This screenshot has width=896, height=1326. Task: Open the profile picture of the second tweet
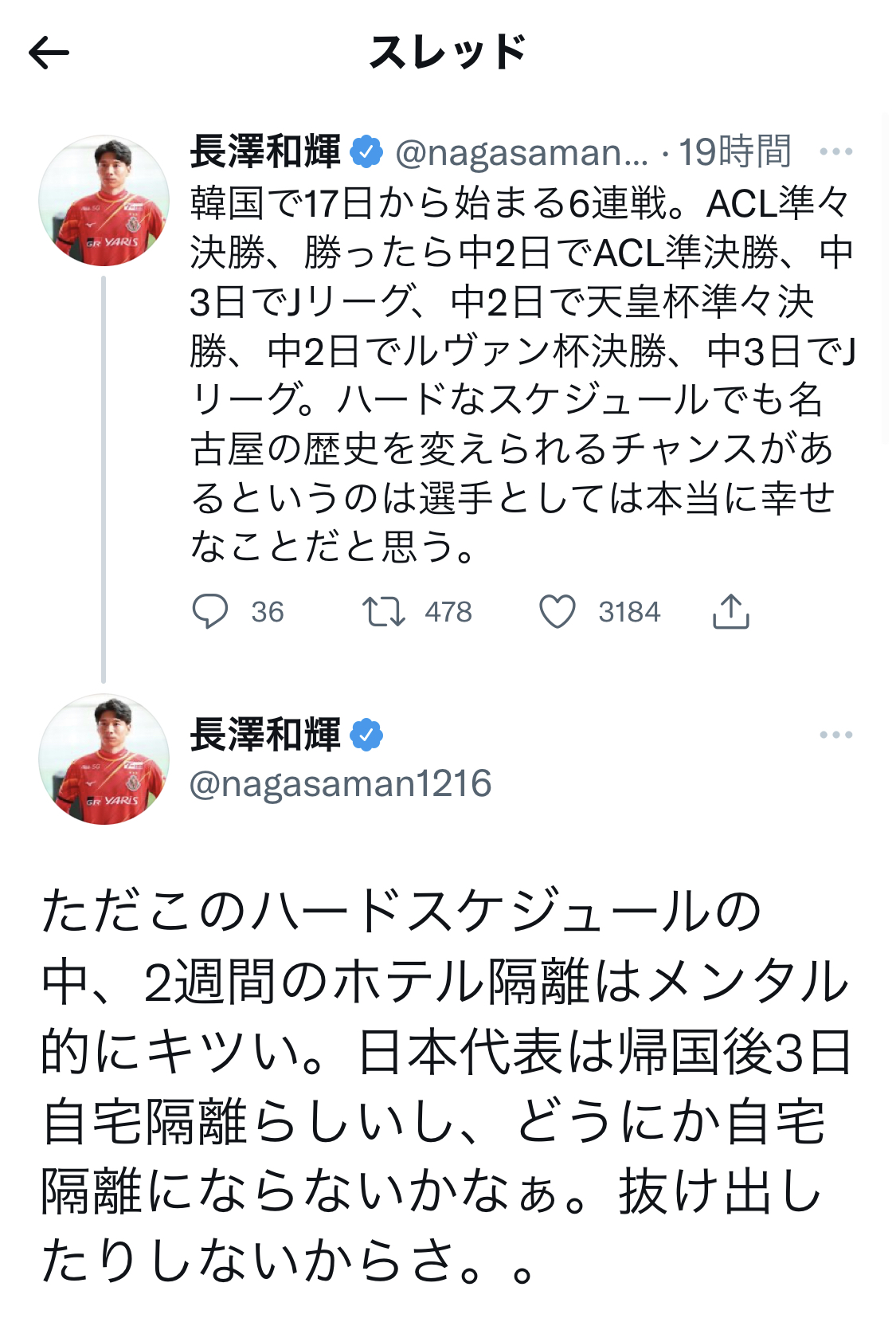pos(104,759)
